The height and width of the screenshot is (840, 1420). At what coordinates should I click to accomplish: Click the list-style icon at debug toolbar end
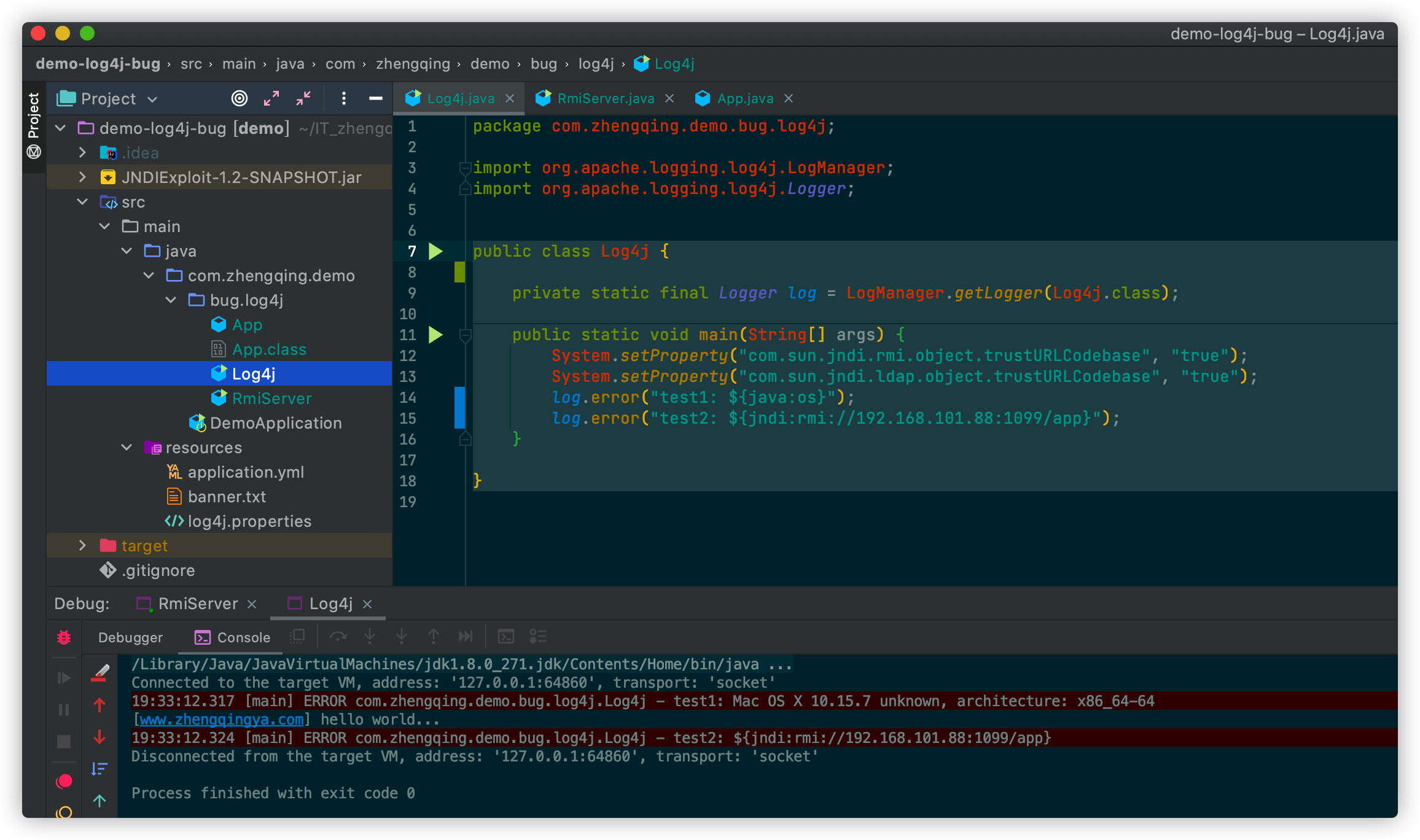coord(538,637)
